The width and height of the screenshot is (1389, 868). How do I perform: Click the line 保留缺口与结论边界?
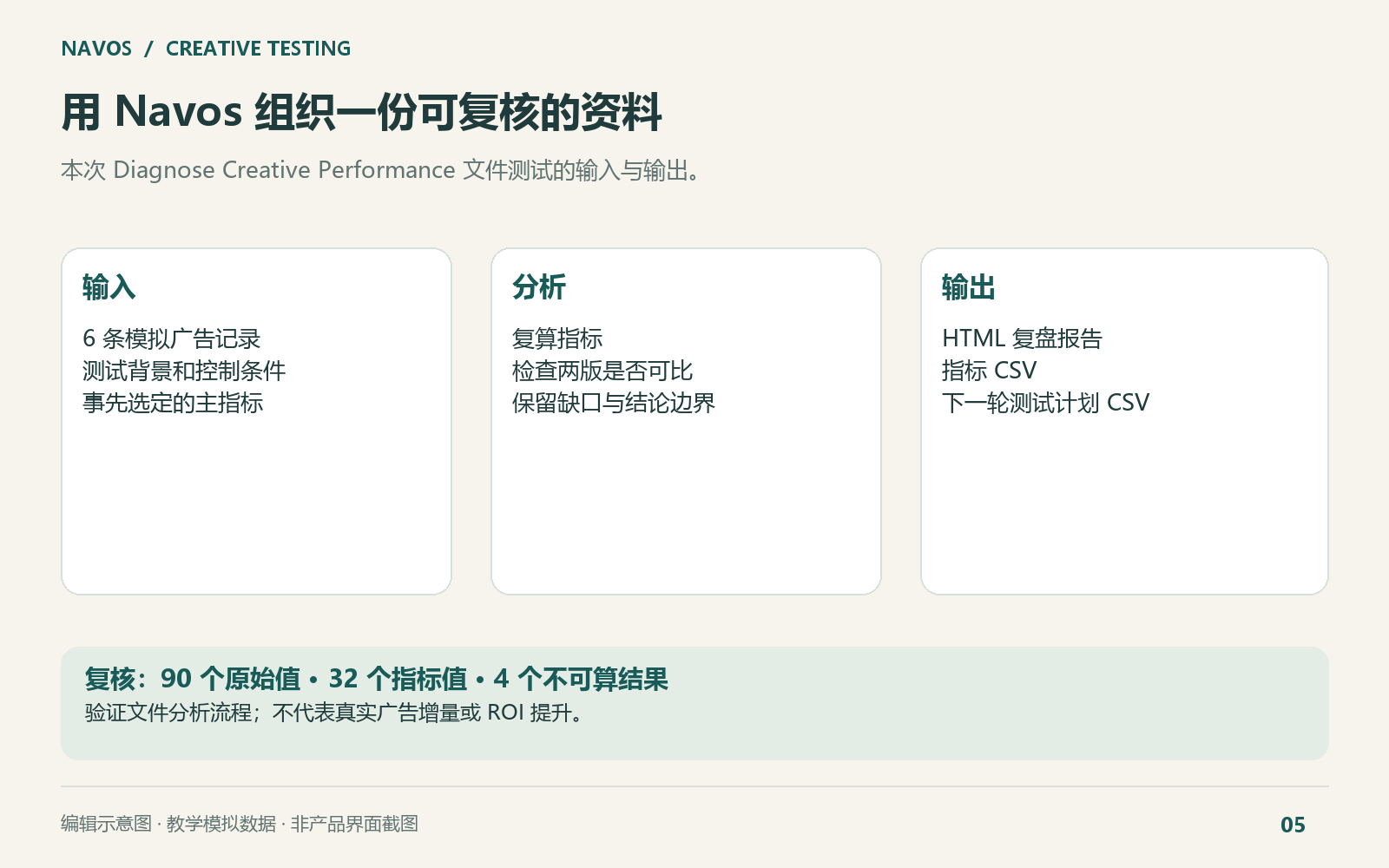[x=614, y=403]
